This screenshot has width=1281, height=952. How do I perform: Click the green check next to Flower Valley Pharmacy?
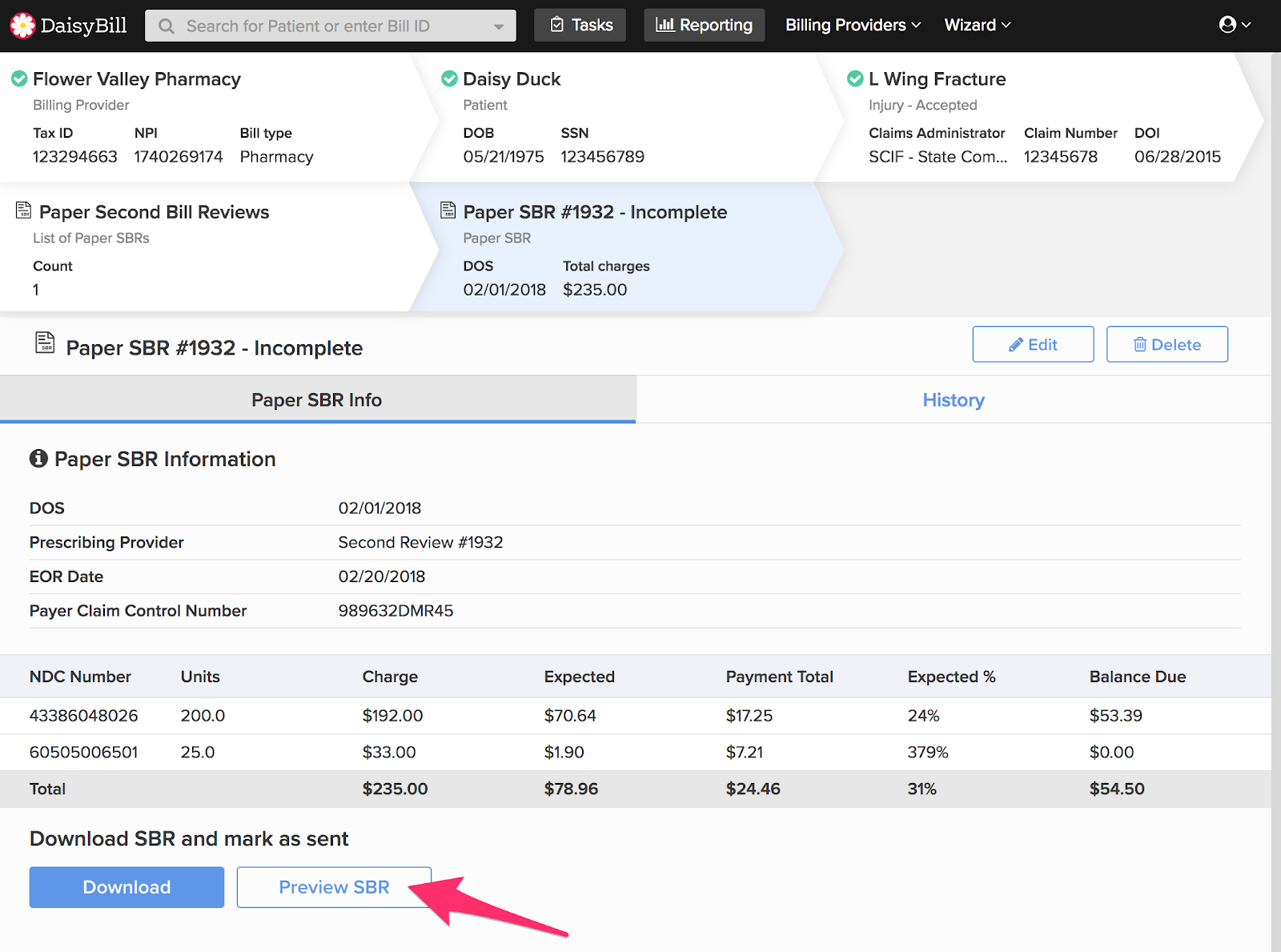[19, 78]
